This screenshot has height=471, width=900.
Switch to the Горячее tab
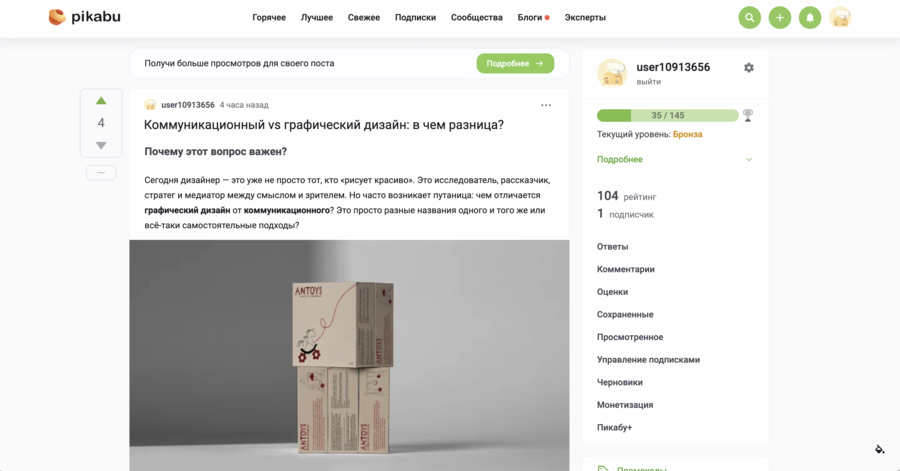coord(269,17)
